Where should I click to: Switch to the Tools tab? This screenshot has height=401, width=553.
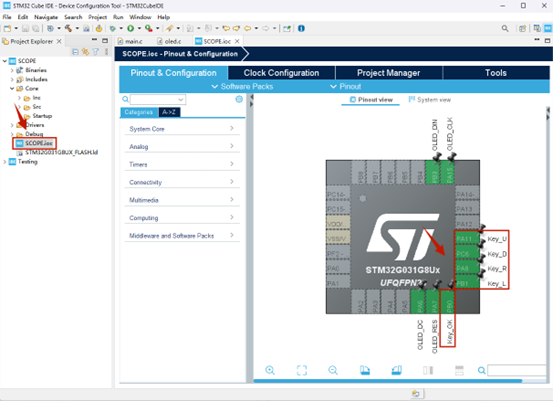(x=496, y=73)
